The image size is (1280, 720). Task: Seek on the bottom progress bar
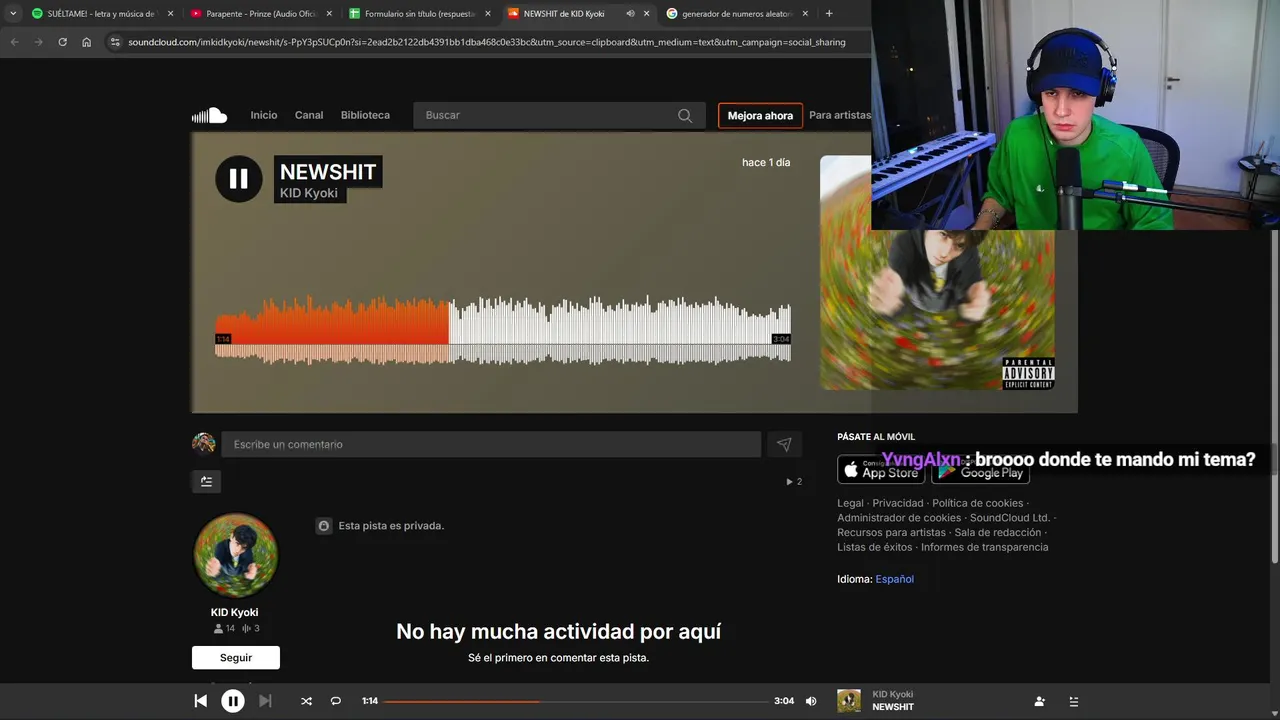pos(576,701)
